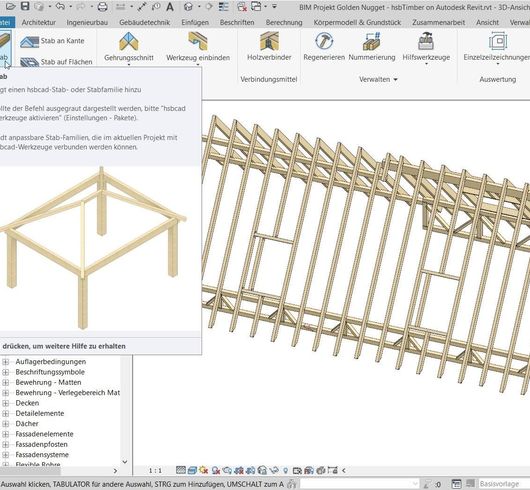This screenshot has height=490, width=530.
Task: Click the Stab an Kante tool
Action: tap(52, 41)
